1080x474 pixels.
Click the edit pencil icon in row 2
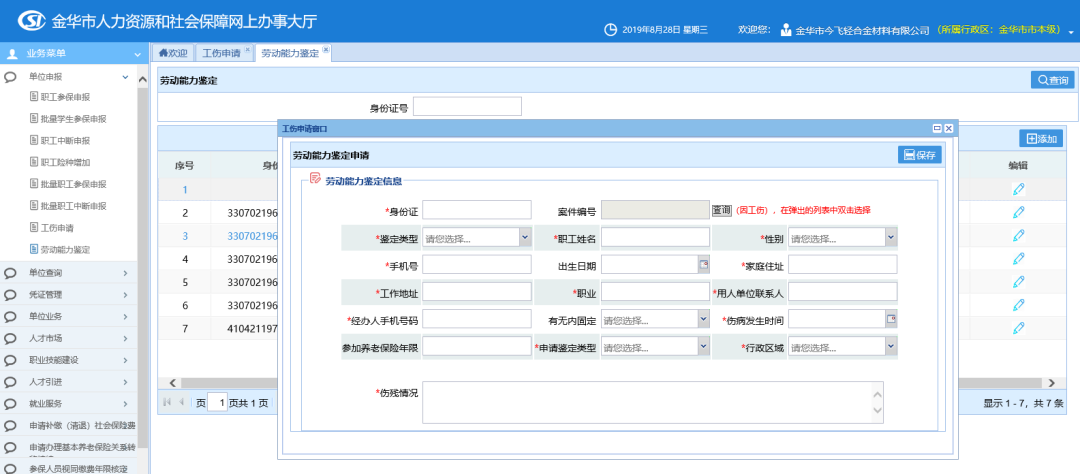click(1019, 212)
